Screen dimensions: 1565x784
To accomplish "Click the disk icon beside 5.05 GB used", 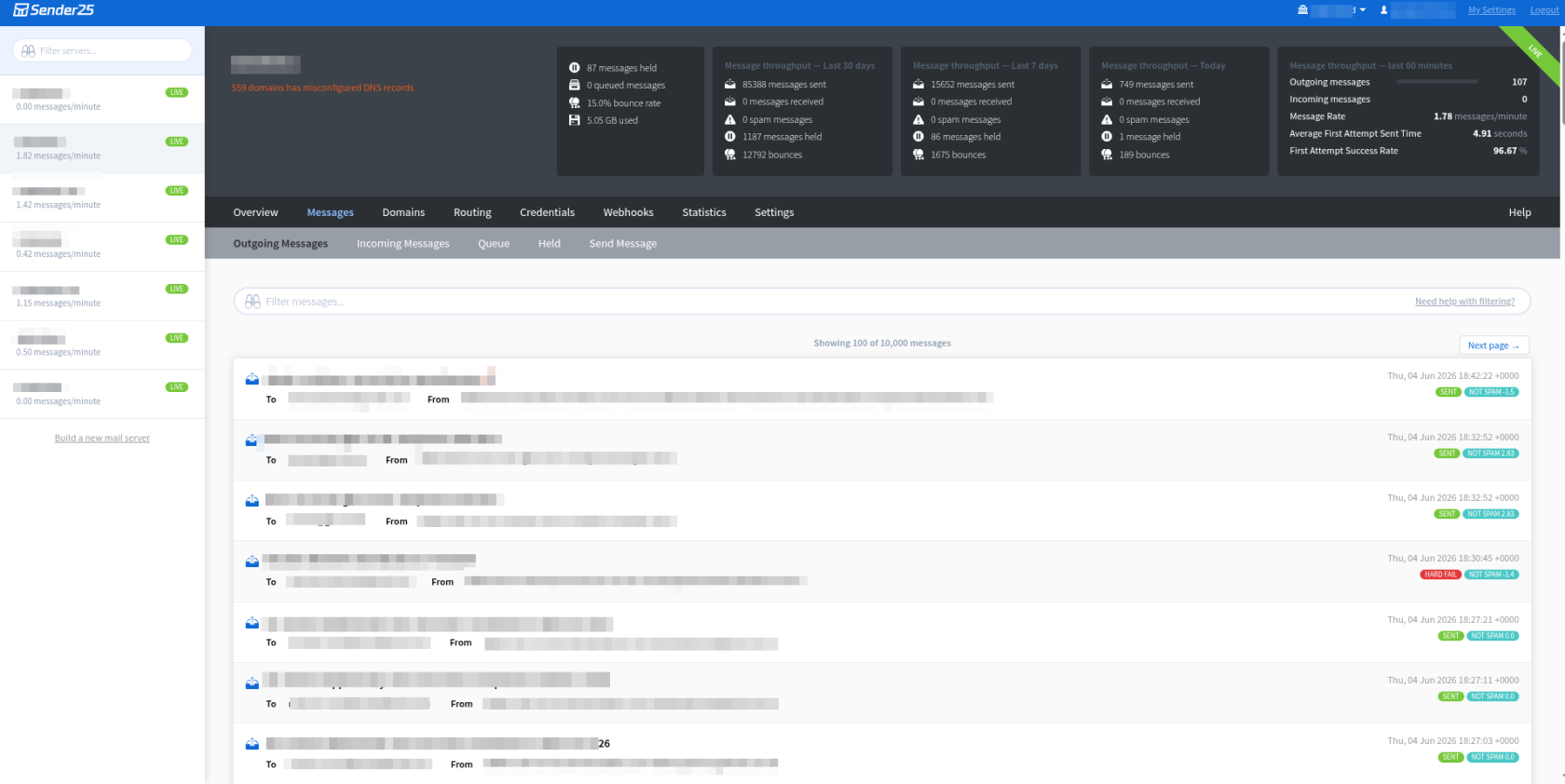I will (575, 120).
